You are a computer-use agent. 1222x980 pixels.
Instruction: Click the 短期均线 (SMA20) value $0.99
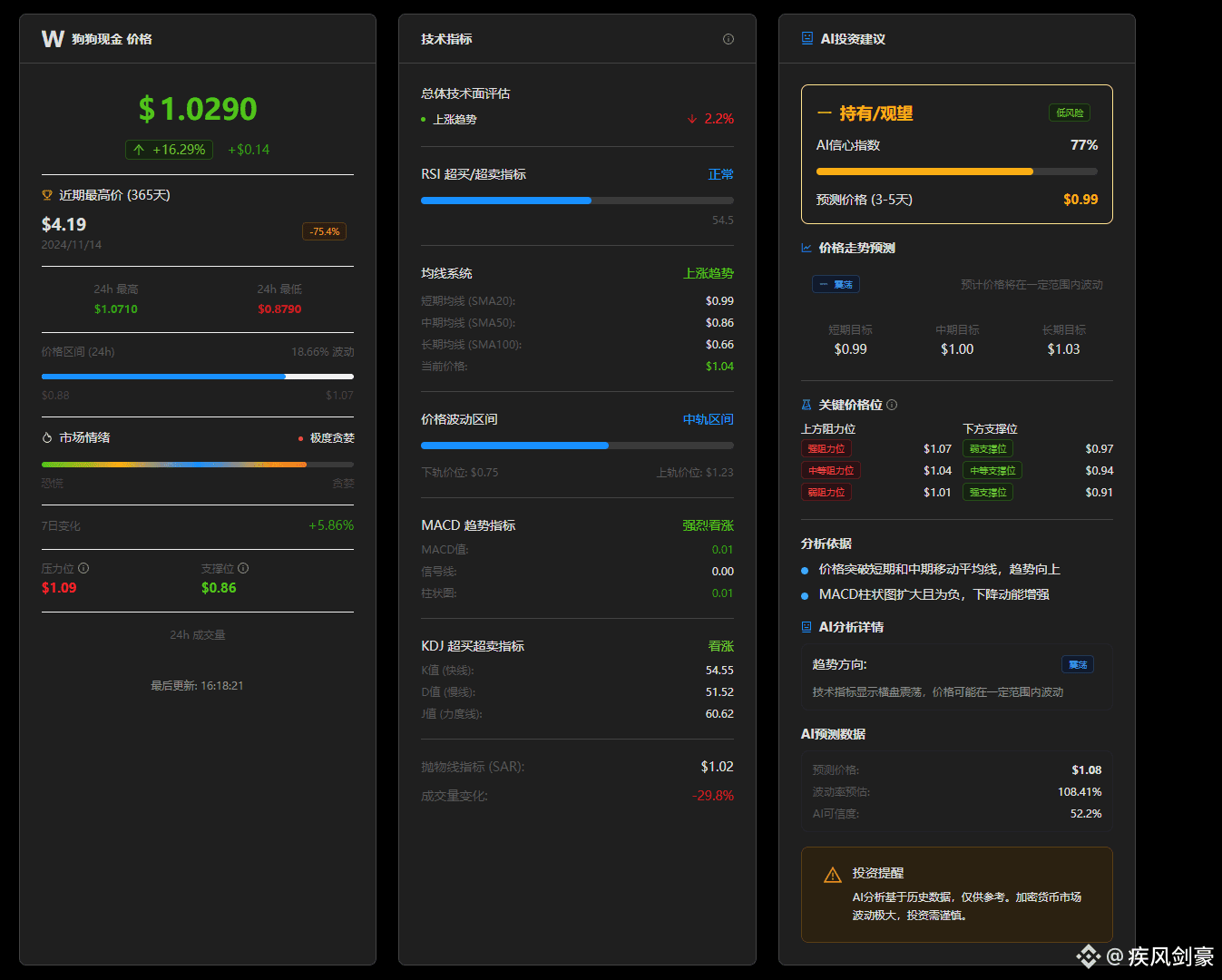720,301
